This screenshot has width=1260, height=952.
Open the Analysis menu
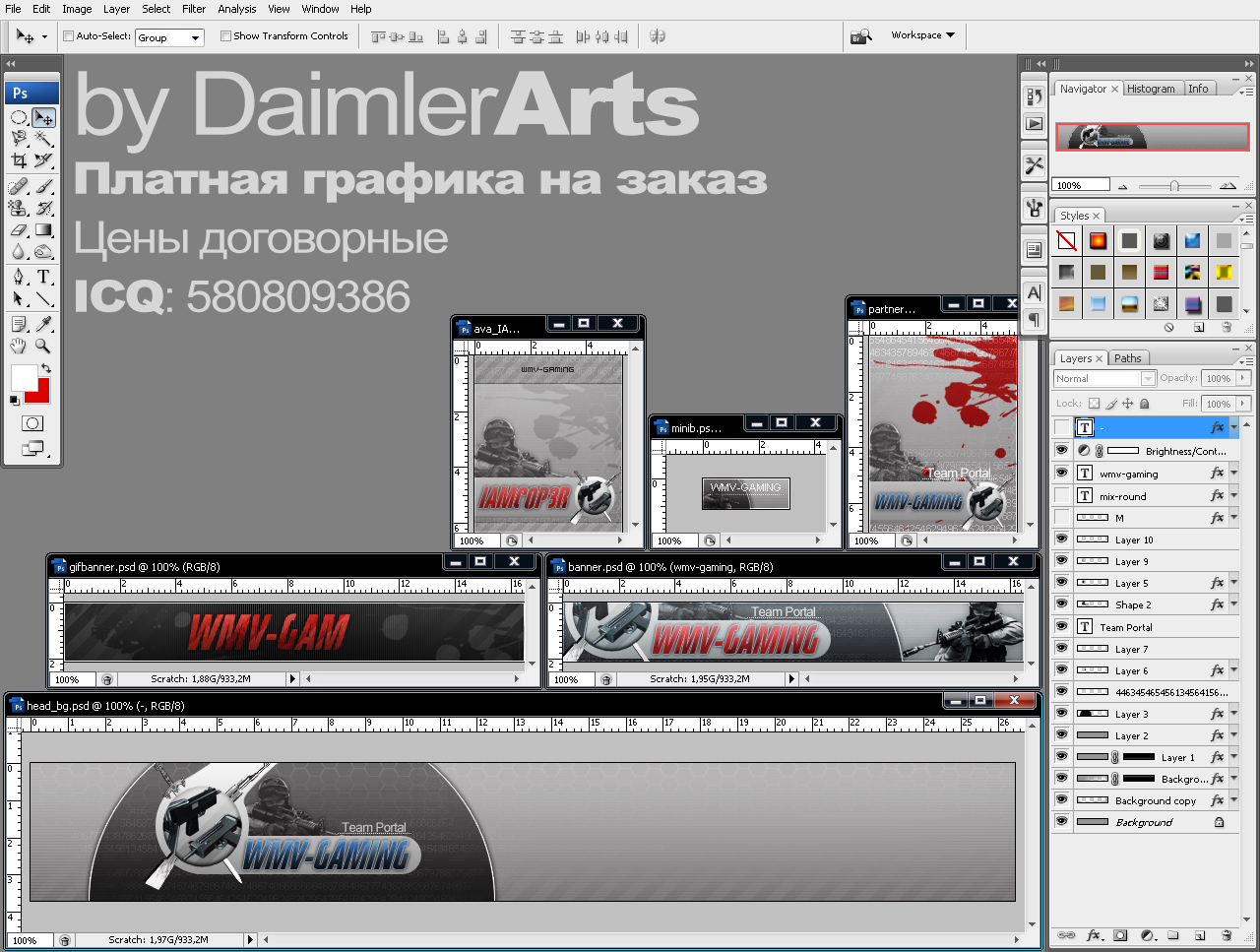[237, 9]
